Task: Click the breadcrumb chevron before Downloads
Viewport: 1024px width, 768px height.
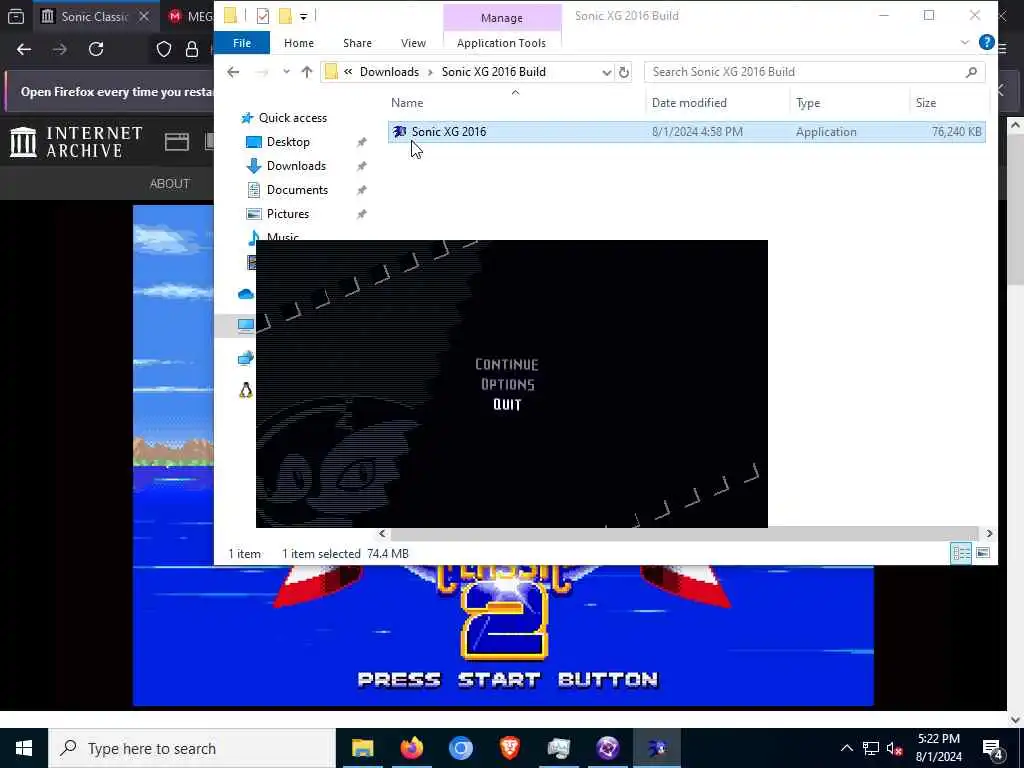Action: click(x=348, y=72)
